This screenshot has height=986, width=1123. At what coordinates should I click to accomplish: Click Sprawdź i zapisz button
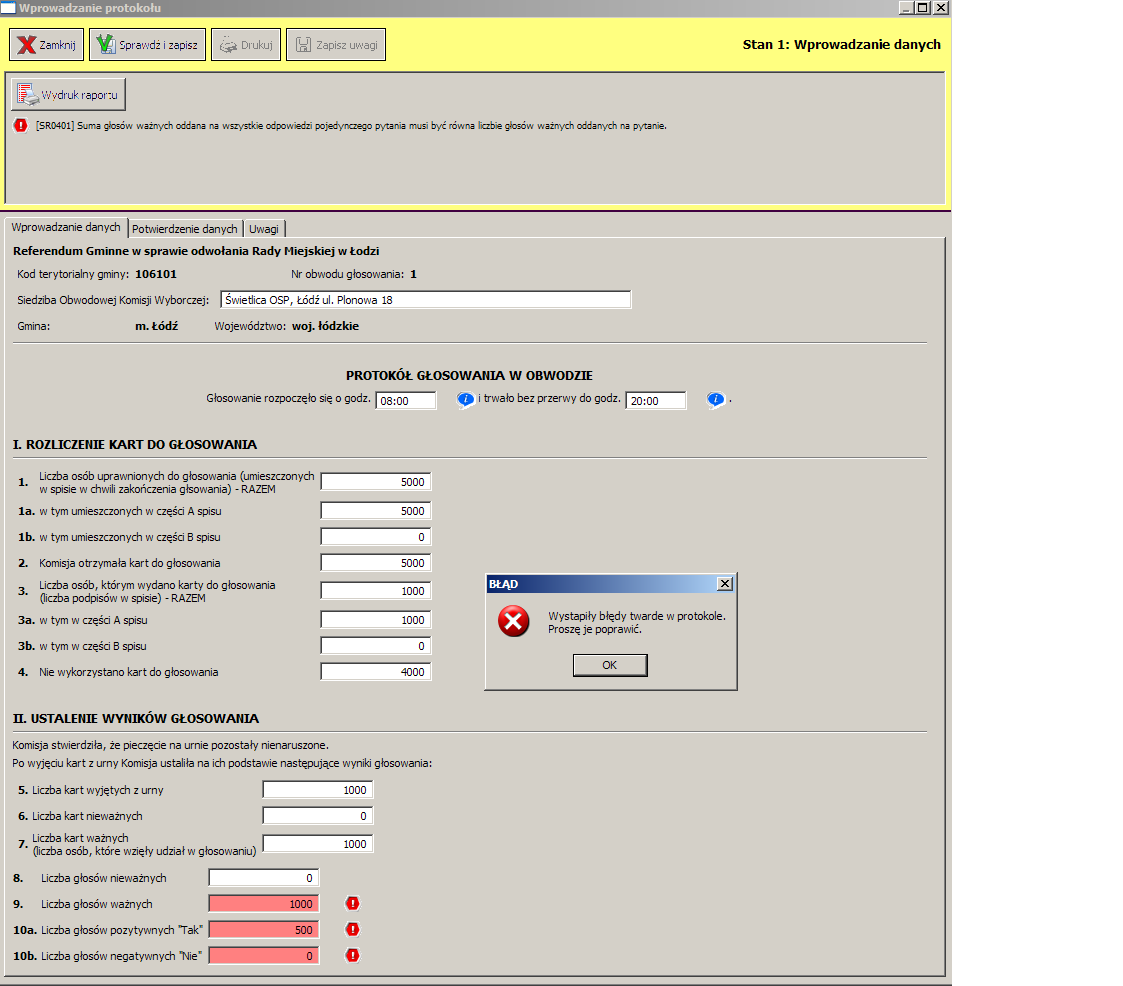coord(148,44)
